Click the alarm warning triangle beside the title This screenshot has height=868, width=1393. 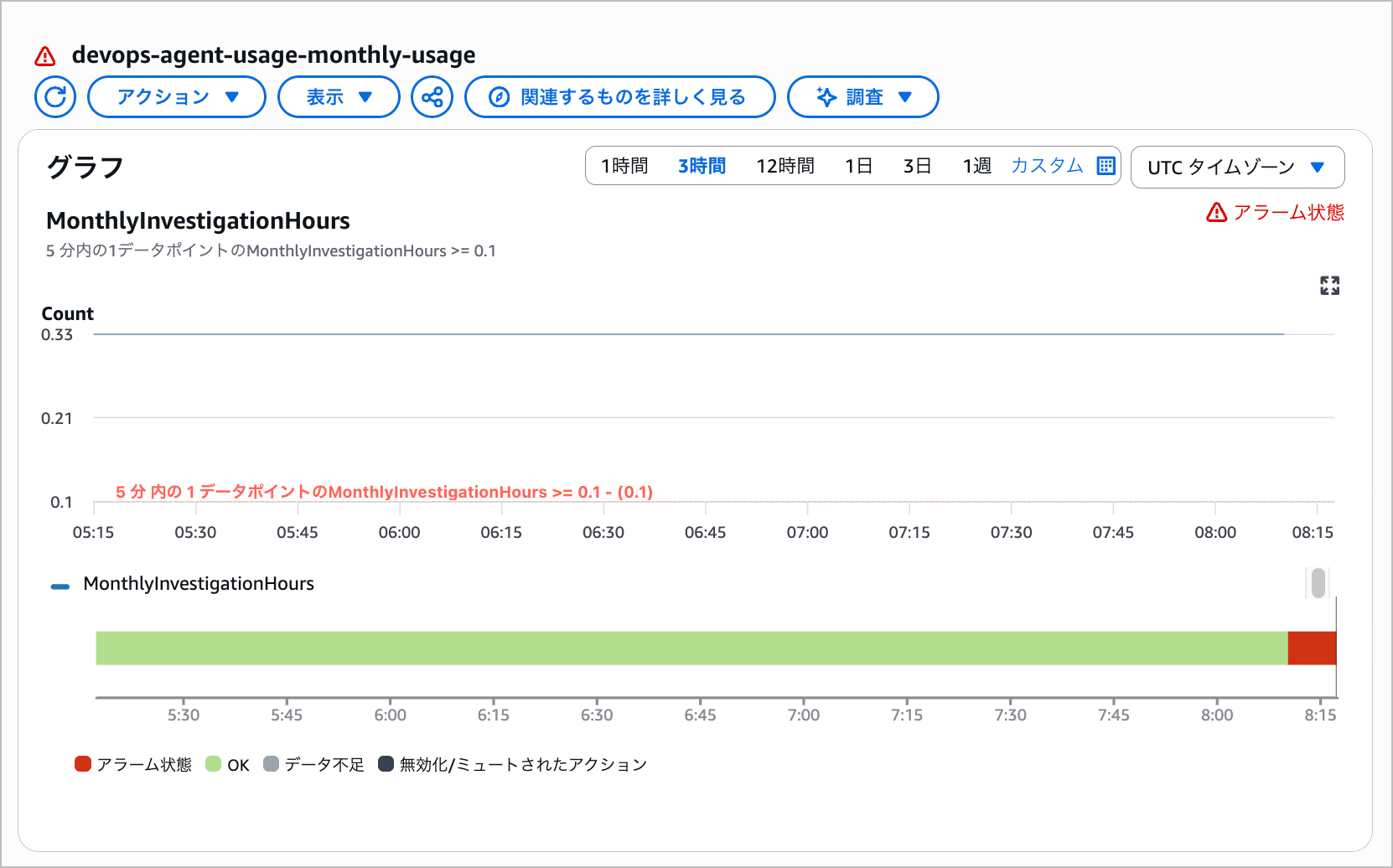click(45, 56)
